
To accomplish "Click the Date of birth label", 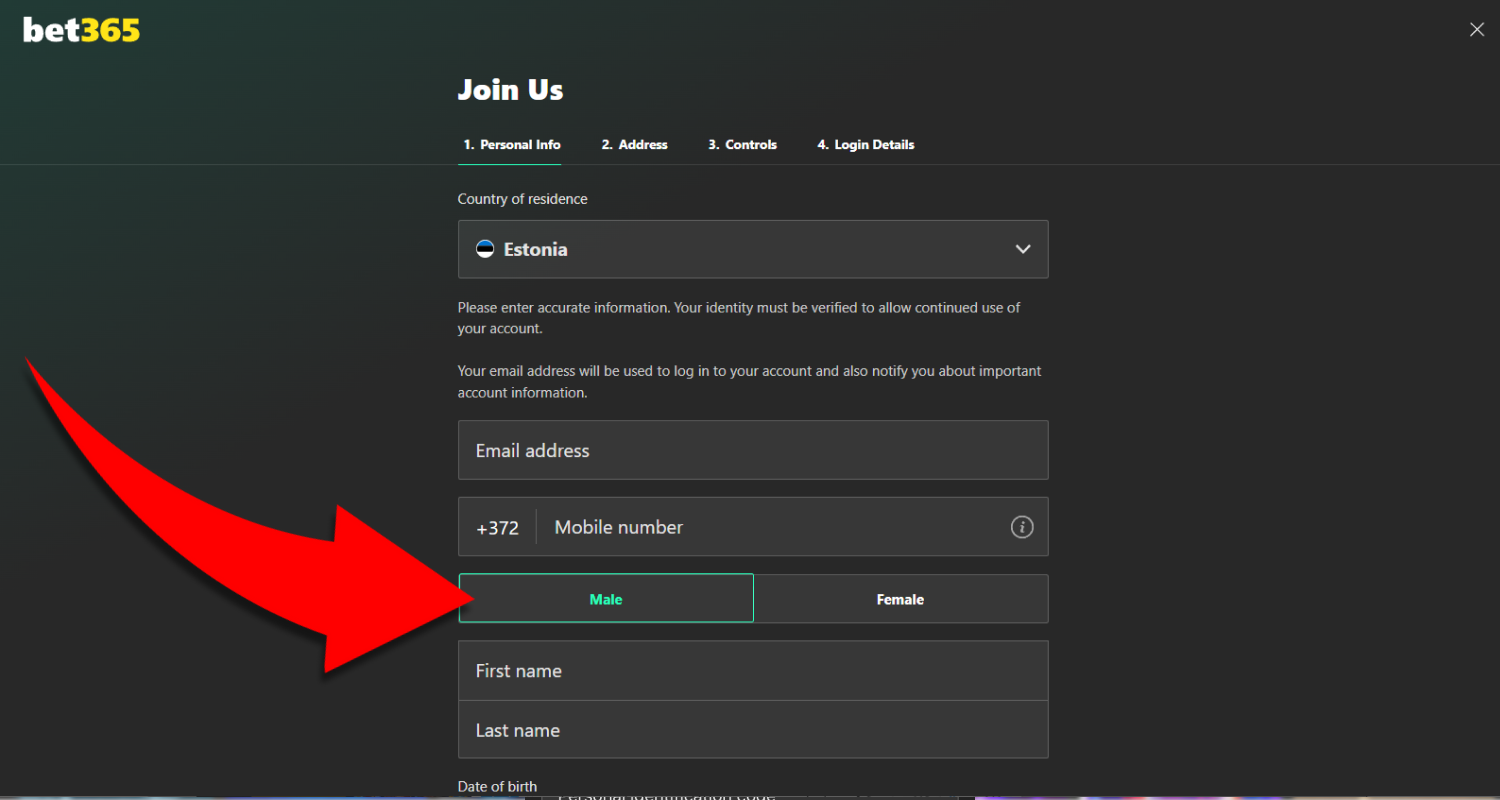I will point(497,786).
